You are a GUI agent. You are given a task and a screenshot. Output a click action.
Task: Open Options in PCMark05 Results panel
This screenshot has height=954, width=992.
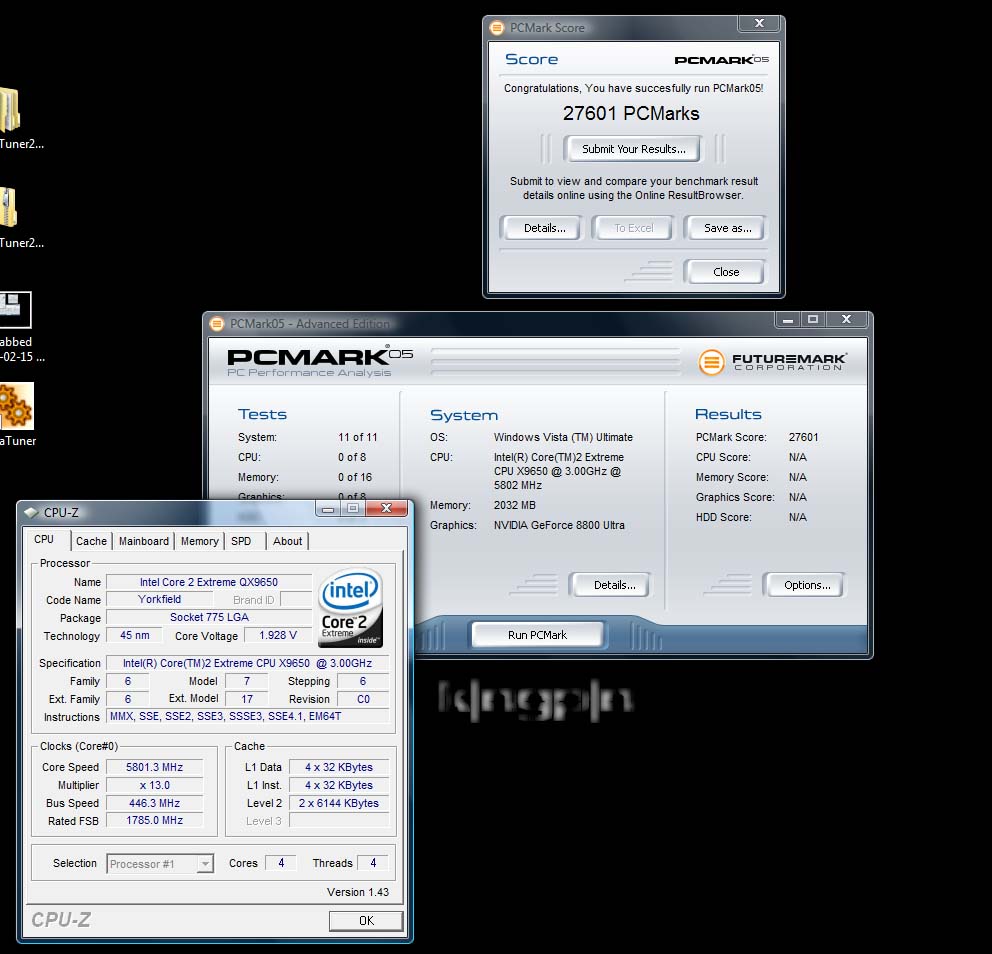[x=807, y=585]
